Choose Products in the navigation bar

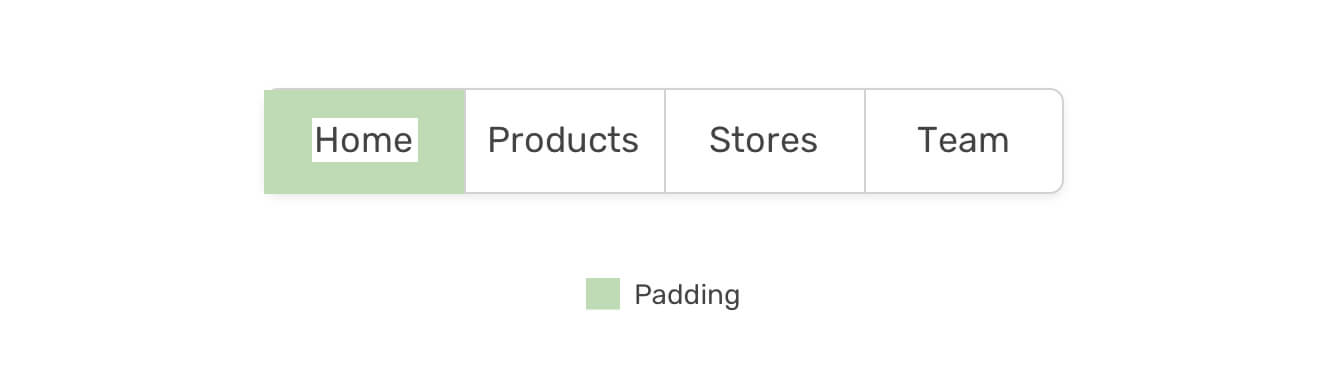point(564,141)
